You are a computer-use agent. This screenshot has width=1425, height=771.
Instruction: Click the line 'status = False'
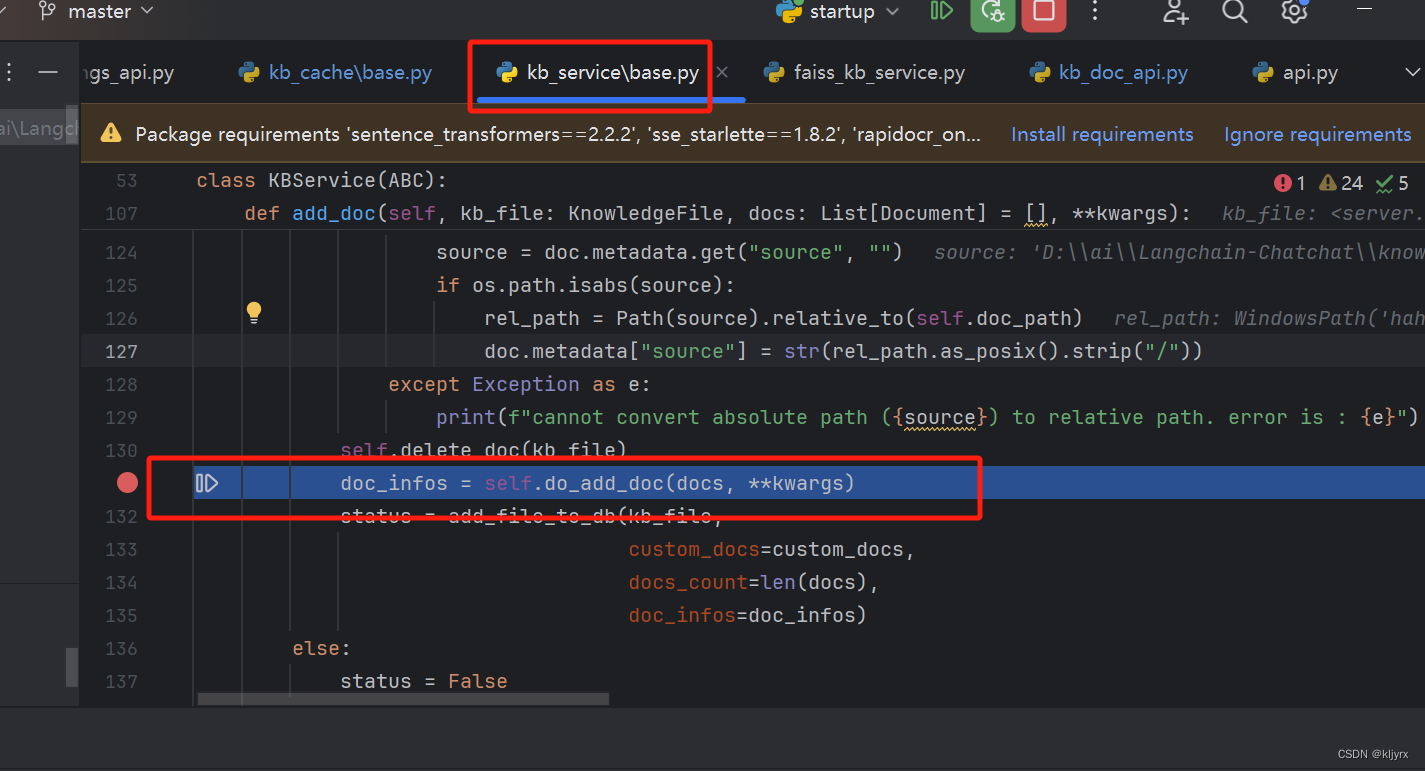click(423, 681)
